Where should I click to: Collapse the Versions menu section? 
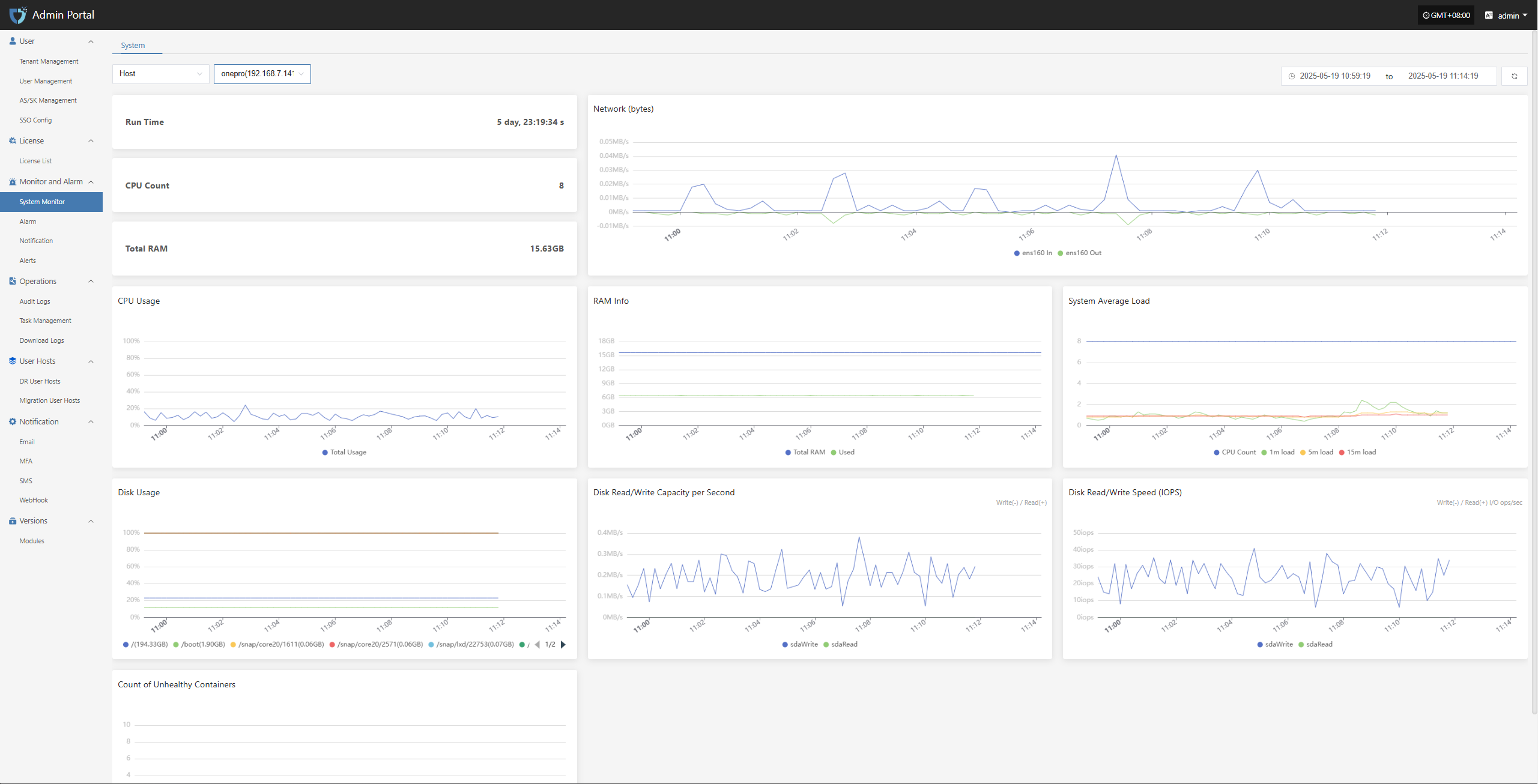(x=91, y=520)
